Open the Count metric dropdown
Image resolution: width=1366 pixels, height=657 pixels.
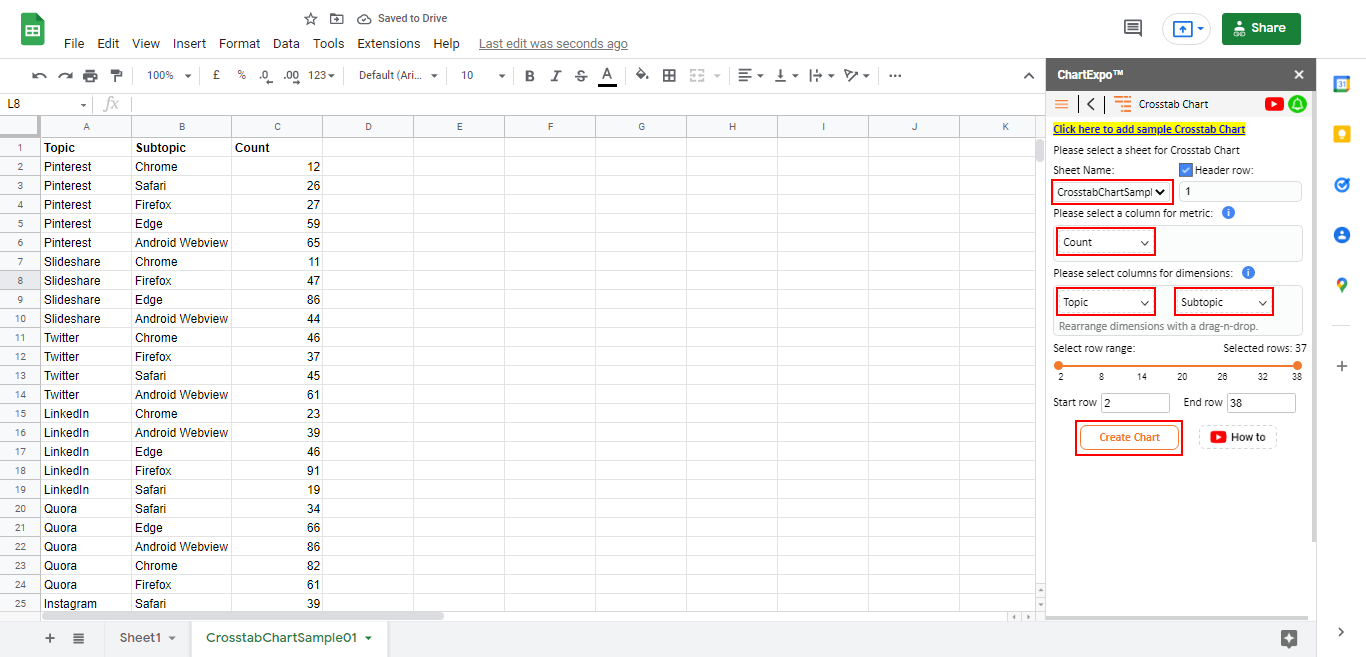(x=1106, y=242)
